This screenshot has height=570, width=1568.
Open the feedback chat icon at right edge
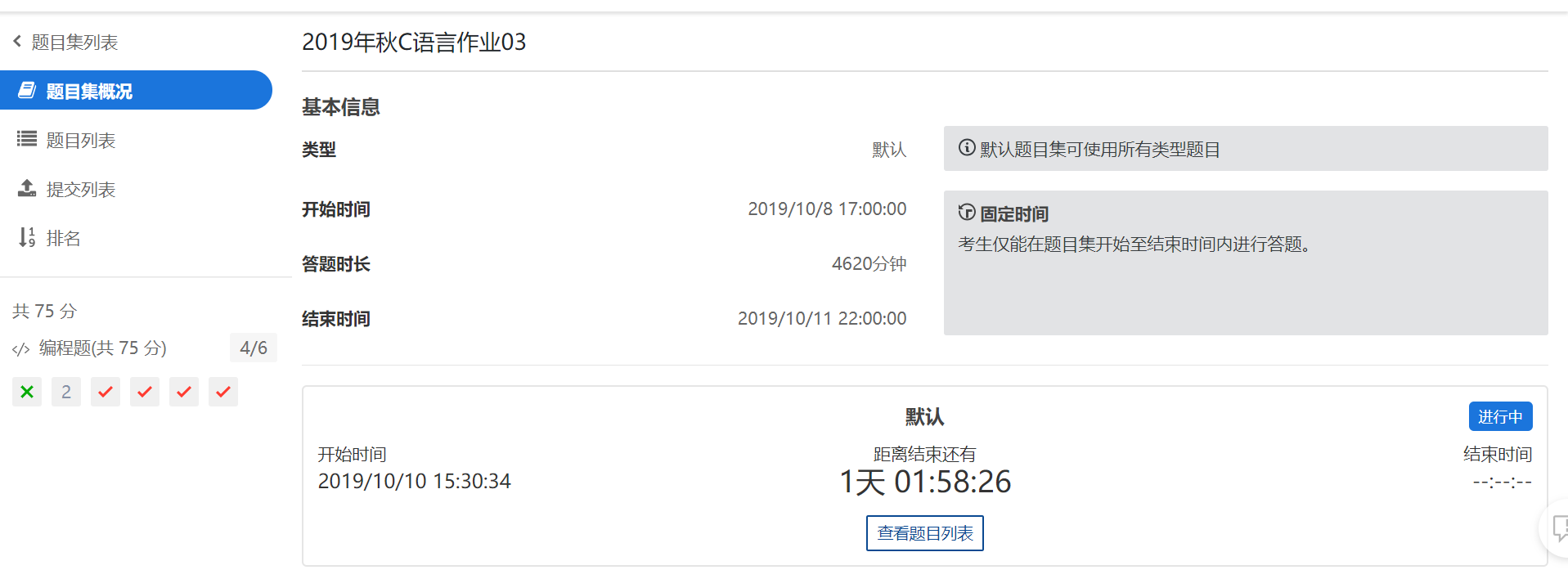point(1559,527)
